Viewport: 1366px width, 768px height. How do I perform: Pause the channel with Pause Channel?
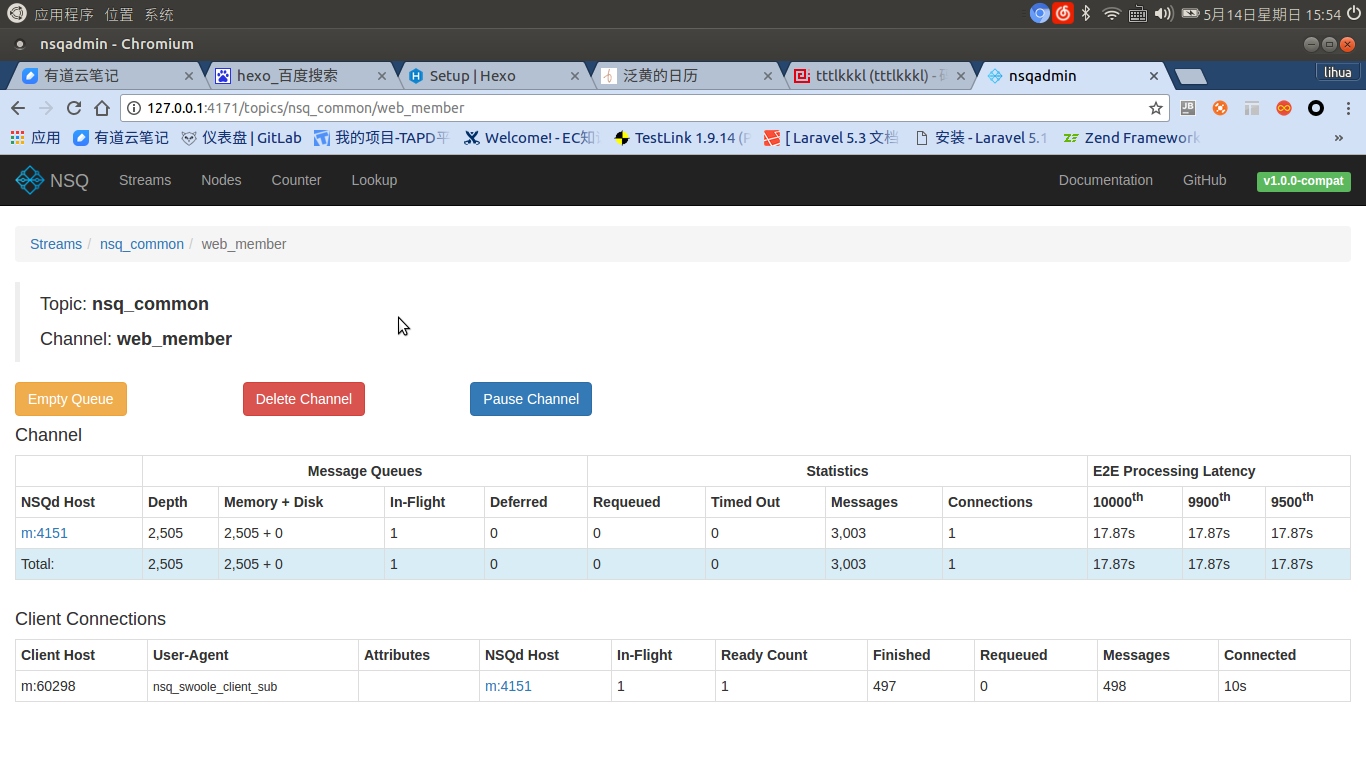pyautogui.click(x=531, y=399)
